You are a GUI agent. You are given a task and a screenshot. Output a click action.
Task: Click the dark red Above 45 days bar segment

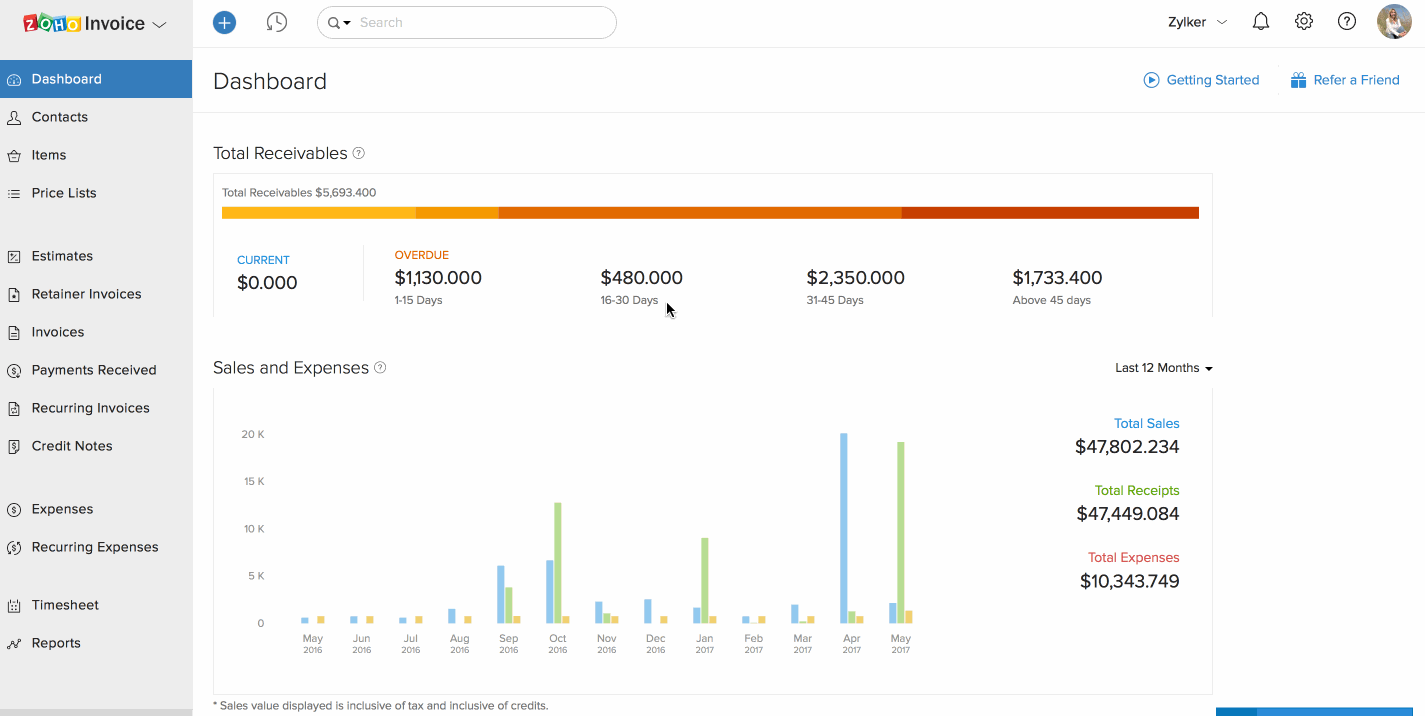click(x=1049, y=213)
